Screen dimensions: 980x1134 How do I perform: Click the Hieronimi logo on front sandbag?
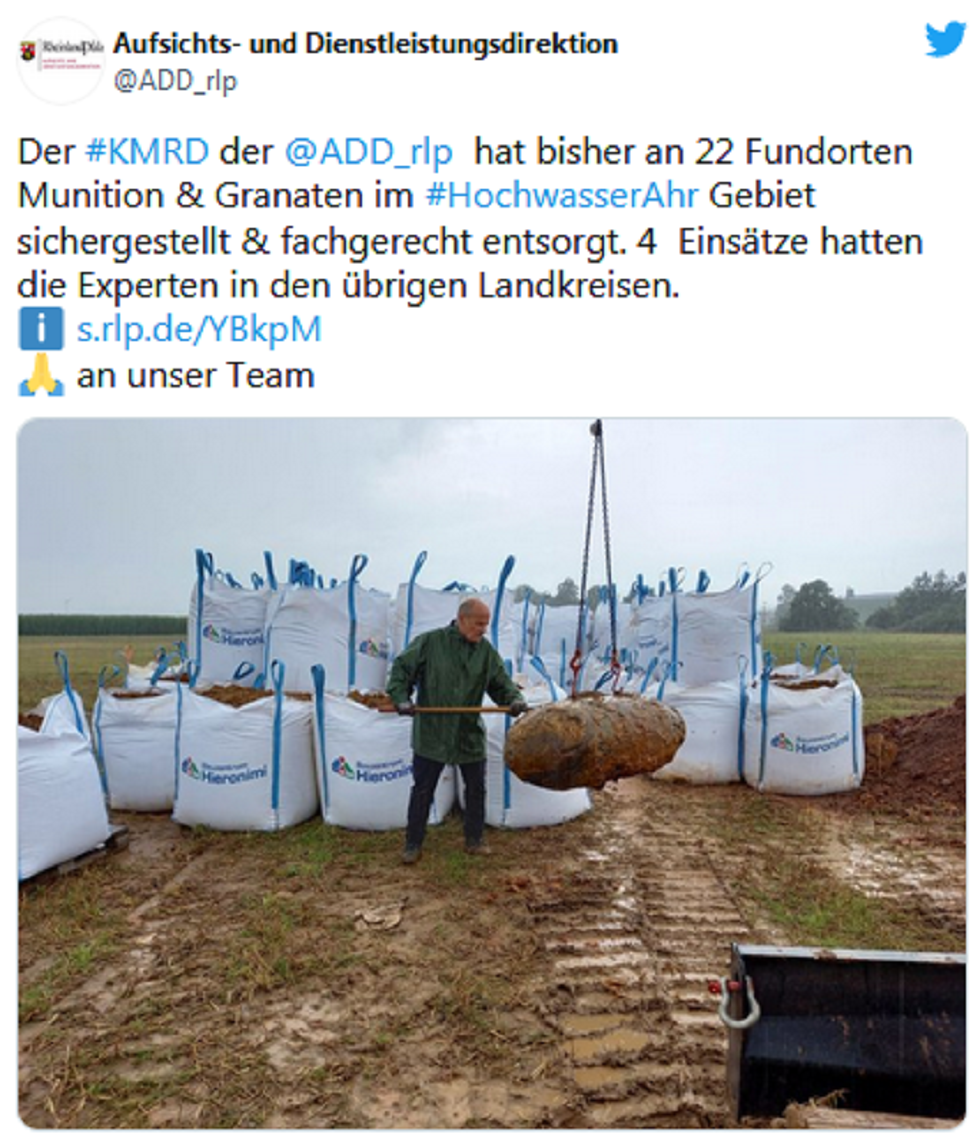pos(224,772)
